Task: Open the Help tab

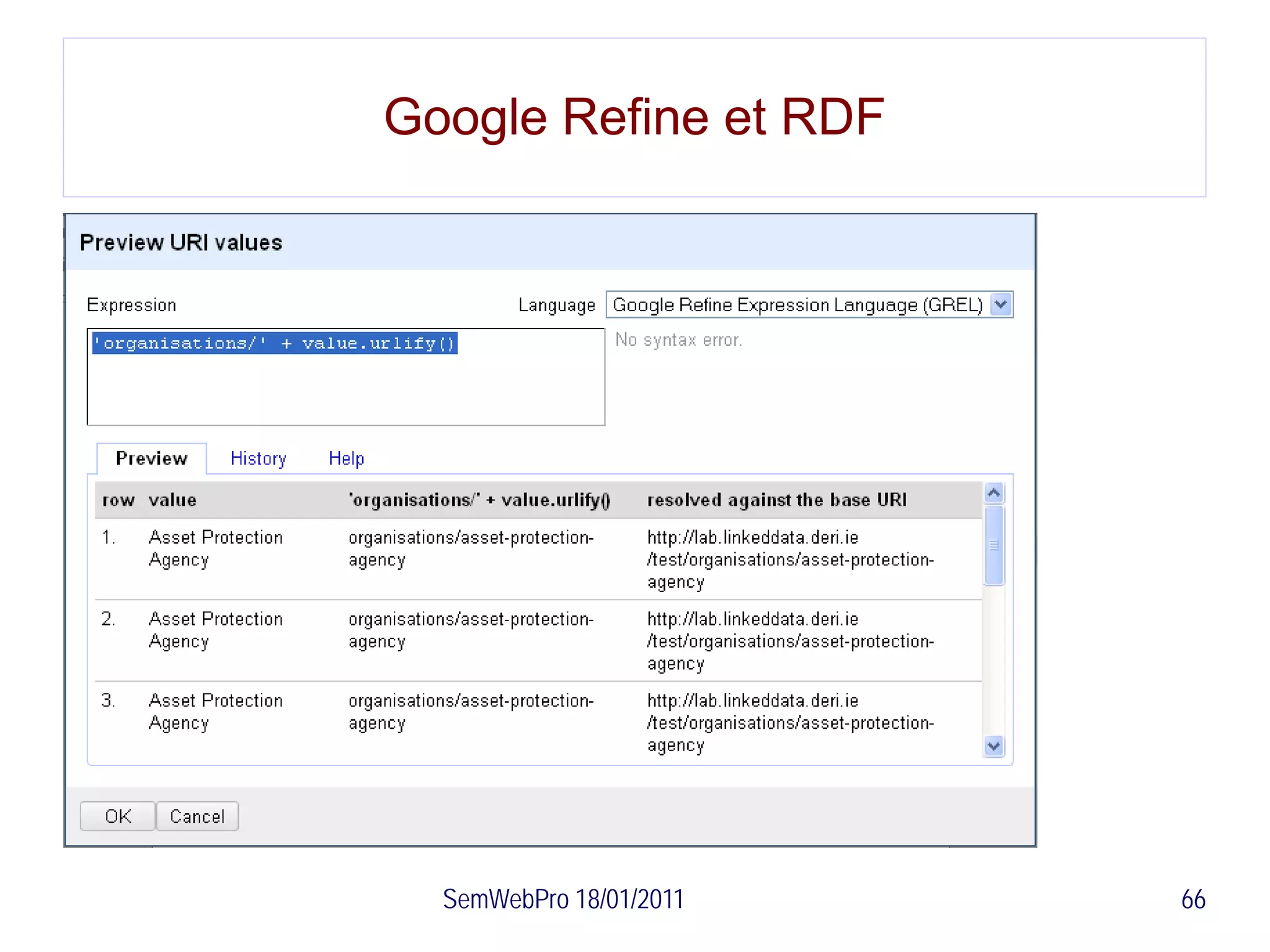Action: (x=346, y=458)
